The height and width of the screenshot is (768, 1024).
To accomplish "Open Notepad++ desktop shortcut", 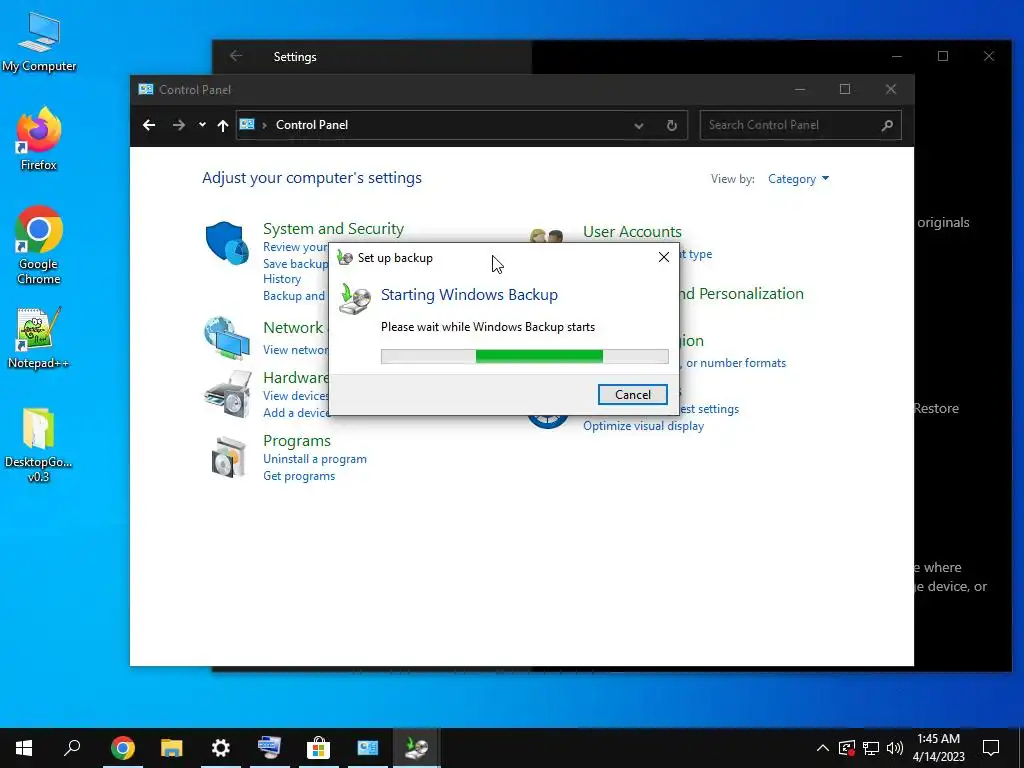I will (x=39, y=338).
